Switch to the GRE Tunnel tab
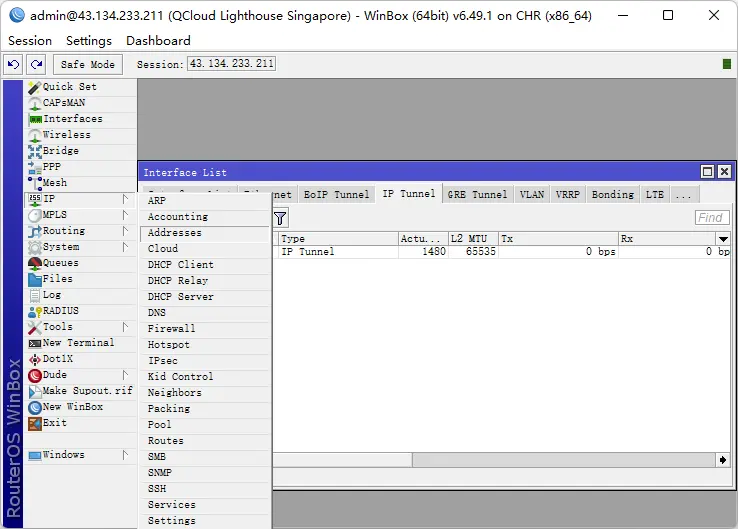 coord(477,195)
